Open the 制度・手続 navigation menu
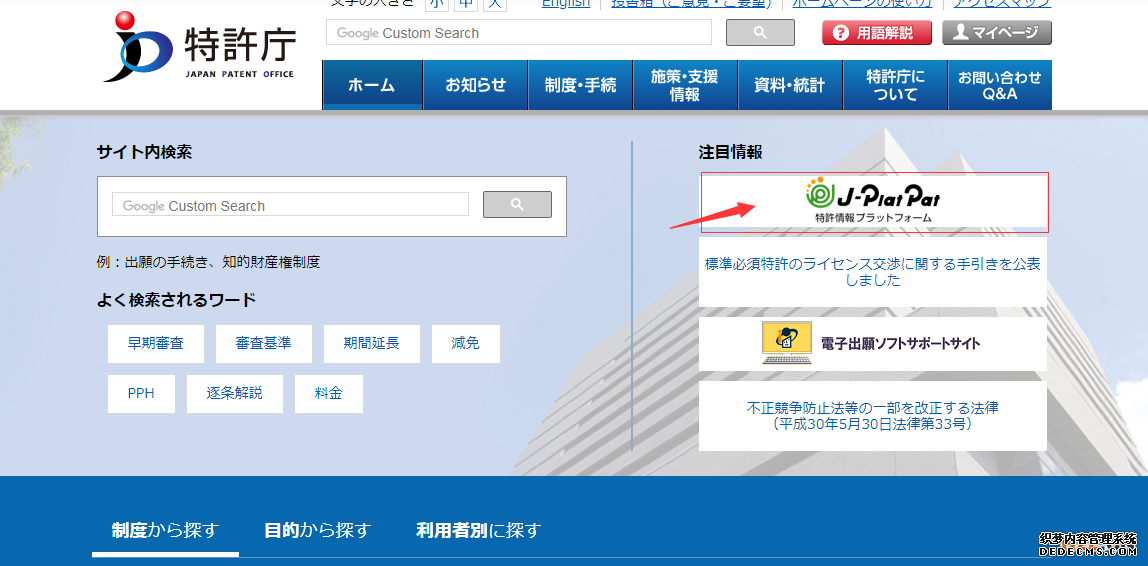 click(x=580, y=85)
